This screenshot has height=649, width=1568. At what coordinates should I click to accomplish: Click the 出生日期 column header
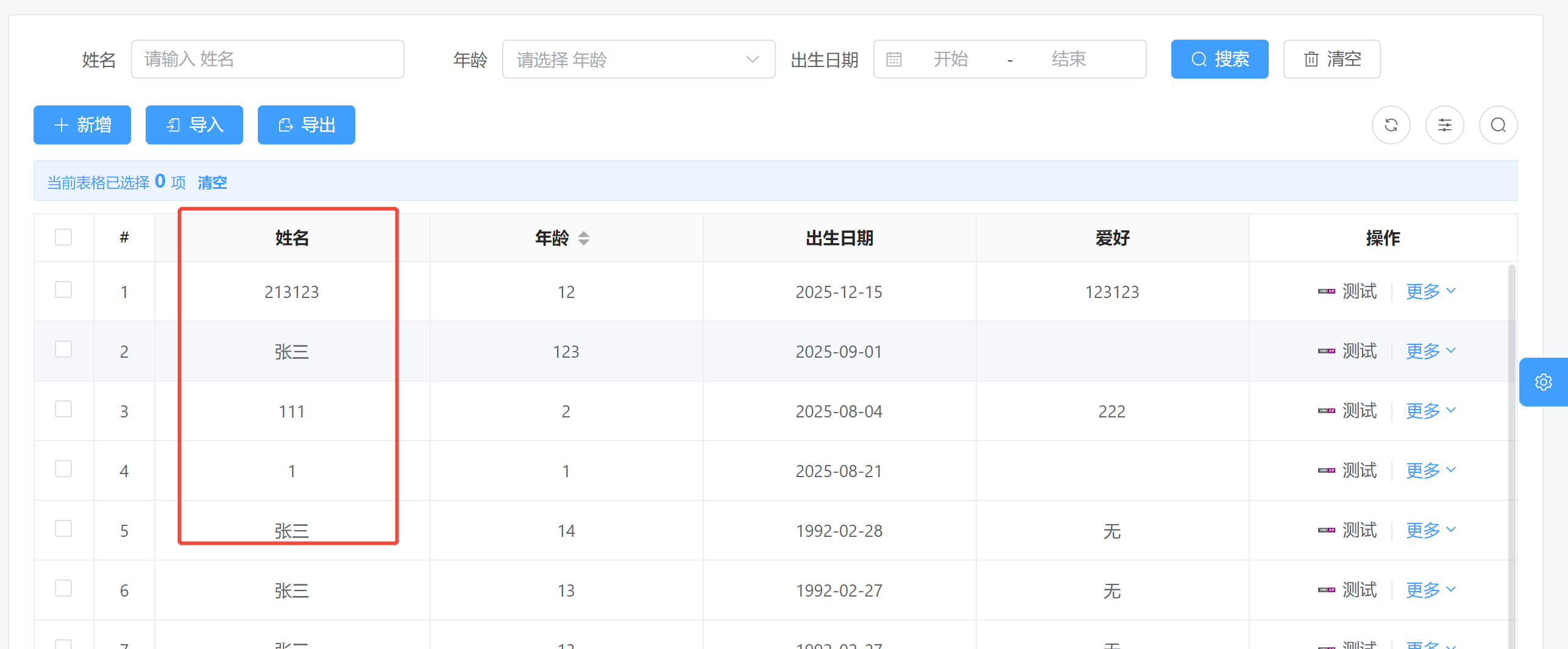click(x=839, y=238)
